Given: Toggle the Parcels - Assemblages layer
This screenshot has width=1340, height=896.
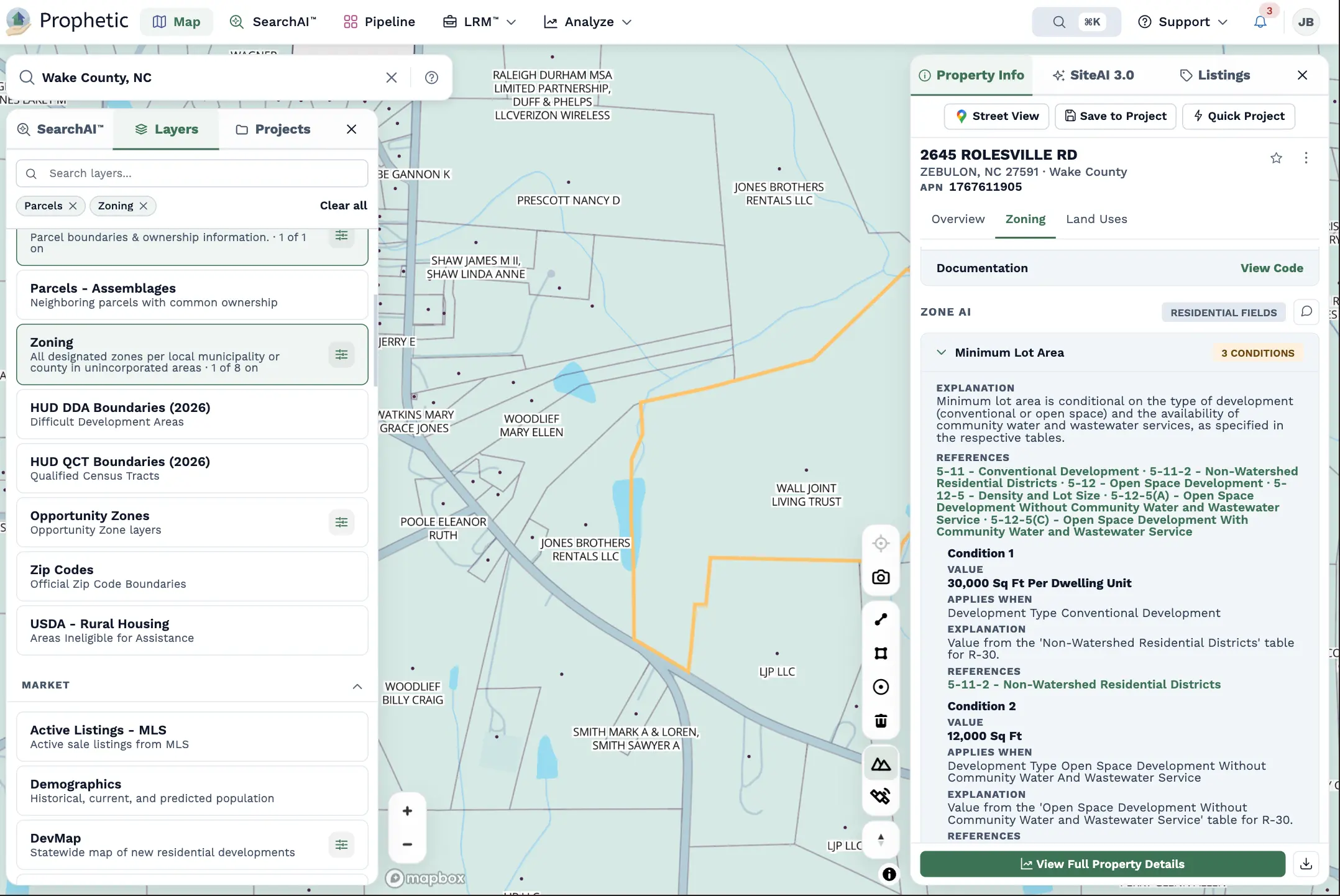Looking at the screenshot, I should point(192,295).
